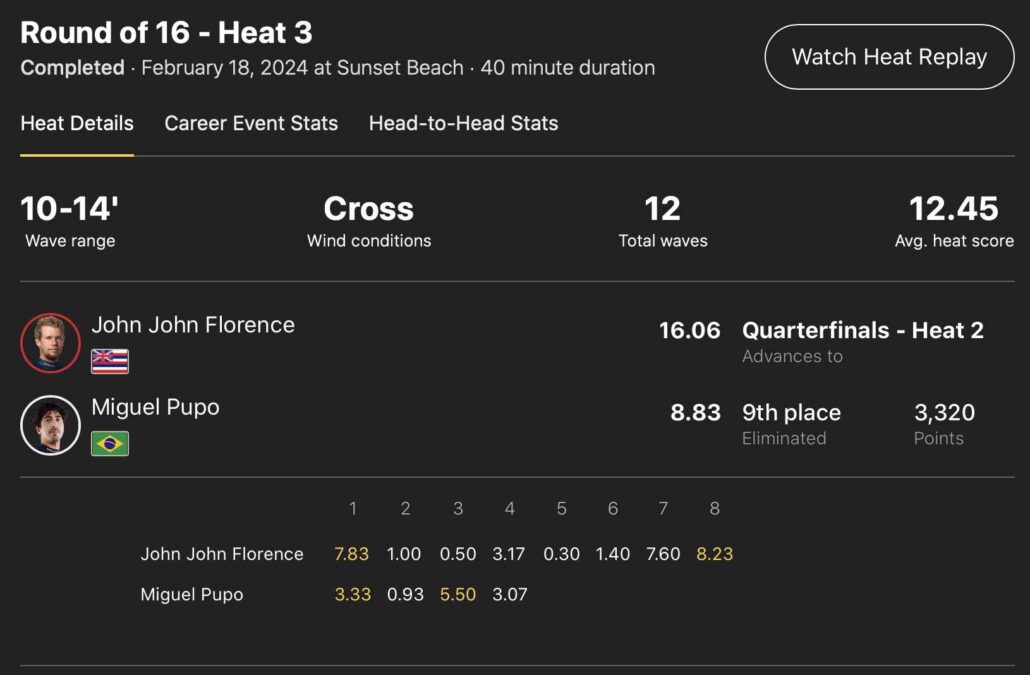
Task: Select the Heat Details tab
Action: coord(77,124)
